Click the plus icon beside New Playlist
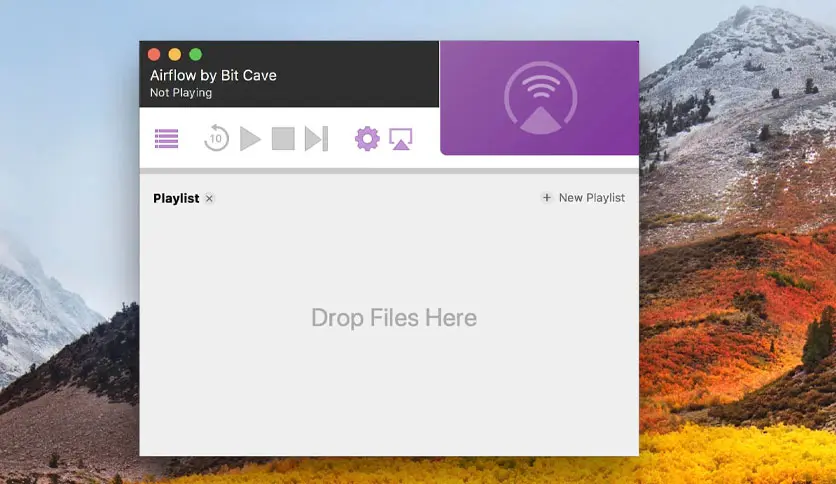Image resolution: width=836 pixels, height=484 pixels. click(x=546, y=198)
